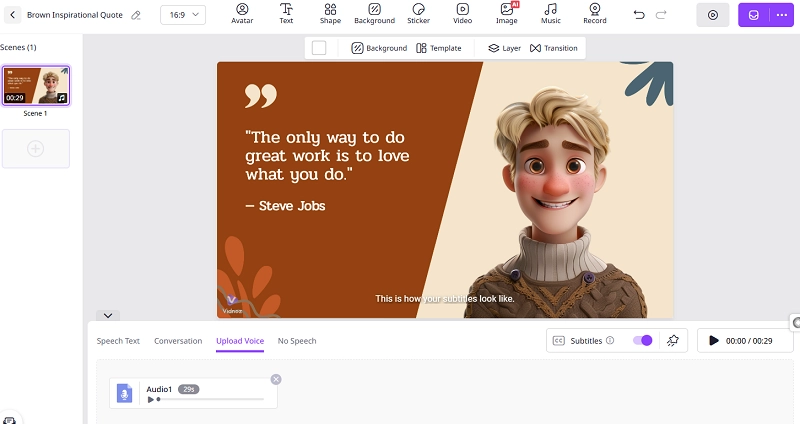Remove the Audio1 clip

click(x=276, y=379)
